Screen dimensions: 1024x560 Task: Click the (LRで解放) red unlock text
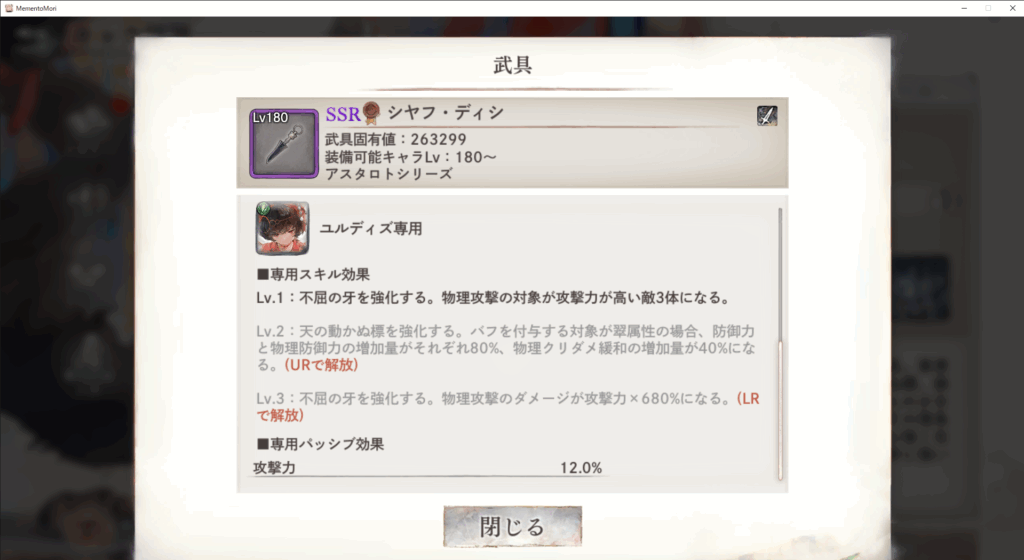(x=507, y=407)
